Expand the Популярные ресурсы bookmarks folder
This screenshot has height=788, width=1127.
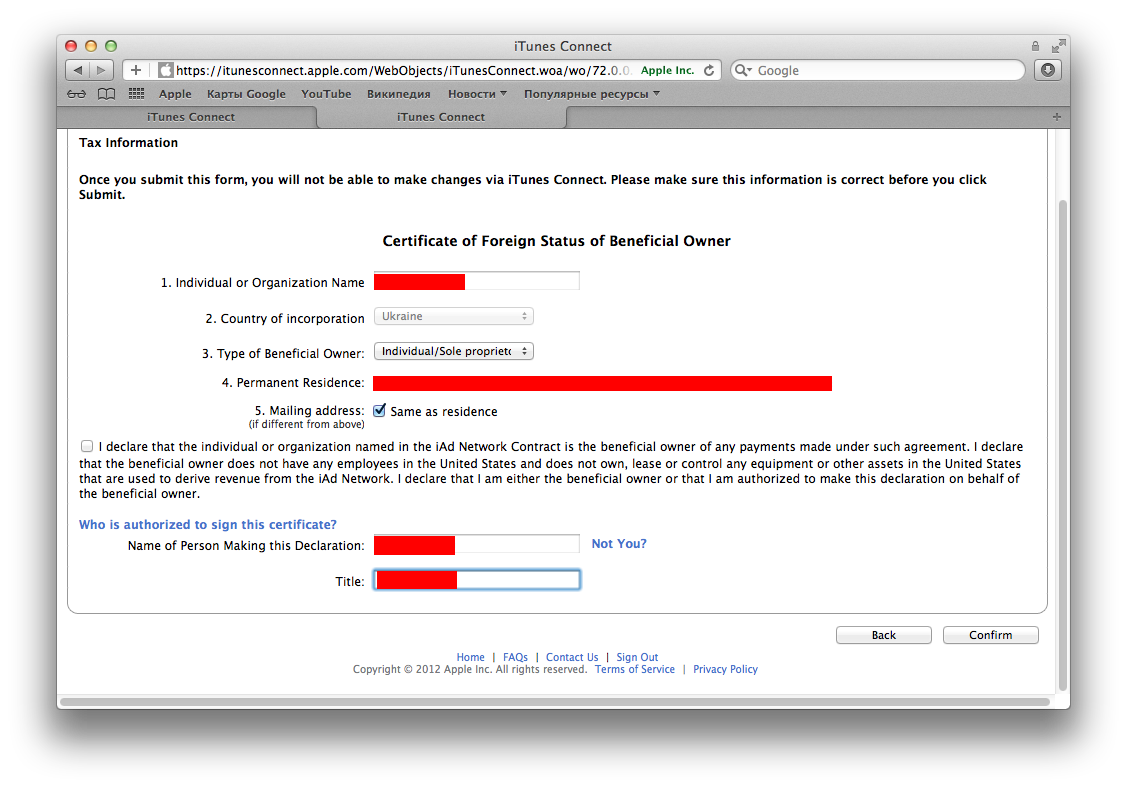point(592,93)
